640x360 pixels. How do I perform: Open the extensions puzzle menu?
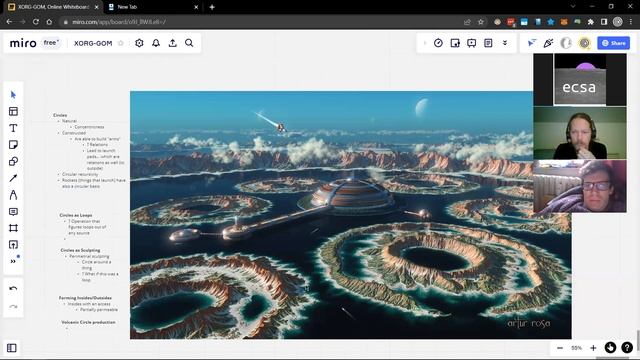pos(591,22)
